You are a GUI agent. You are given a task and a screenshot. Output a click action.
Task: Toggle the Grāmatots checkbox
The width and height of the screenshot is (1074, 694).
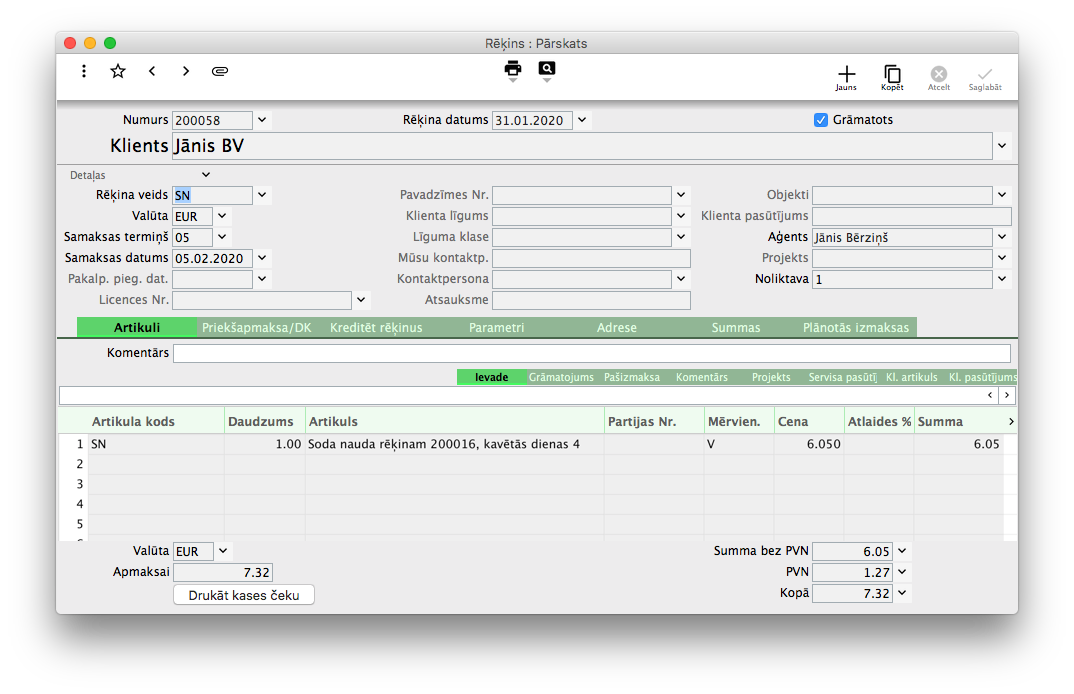[821, 120]
